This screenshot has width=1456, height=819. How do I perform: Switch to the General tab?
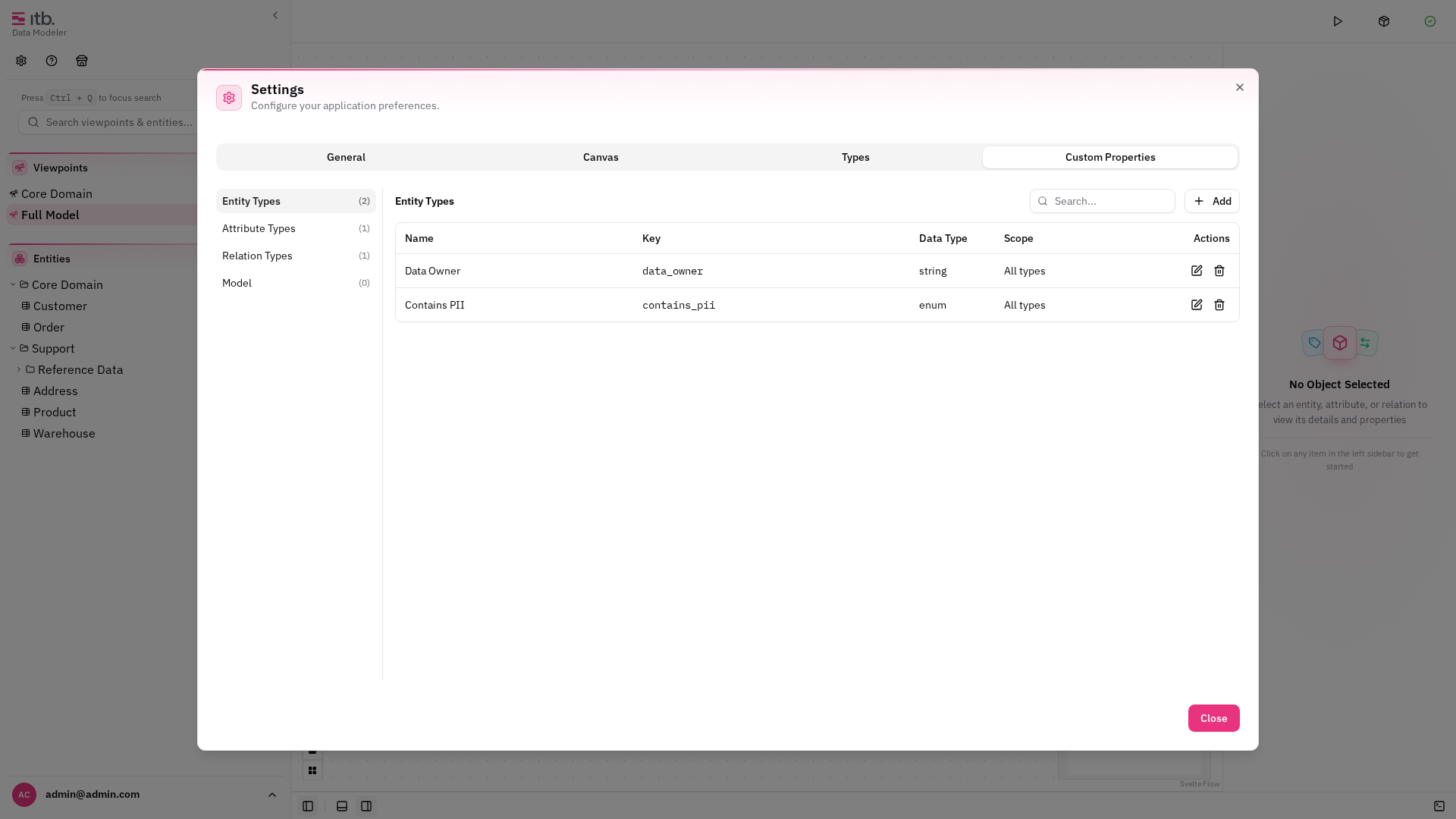346,157
